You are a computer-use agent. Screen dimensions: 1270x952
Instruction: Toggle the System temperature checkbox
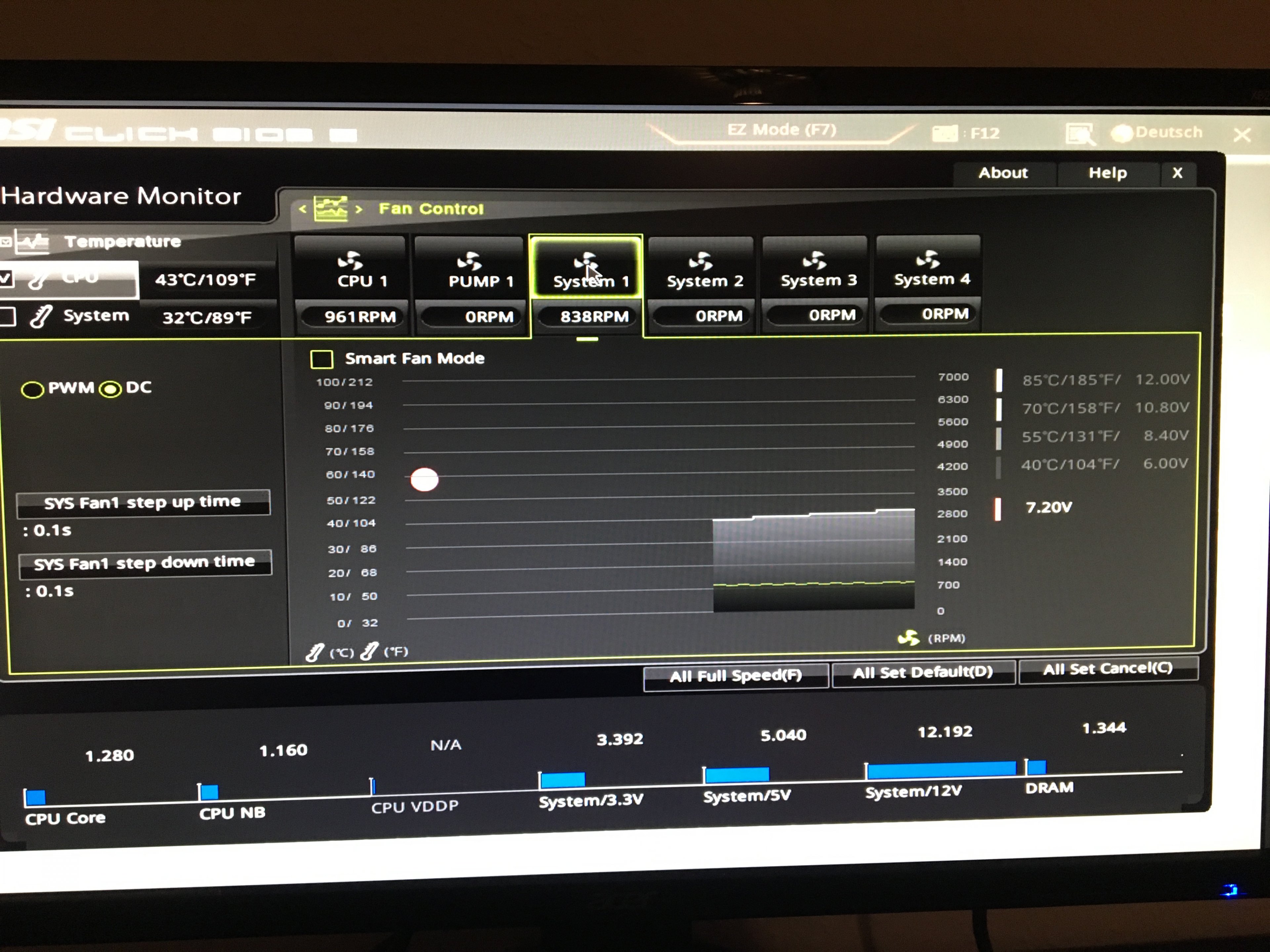point(7,317)
